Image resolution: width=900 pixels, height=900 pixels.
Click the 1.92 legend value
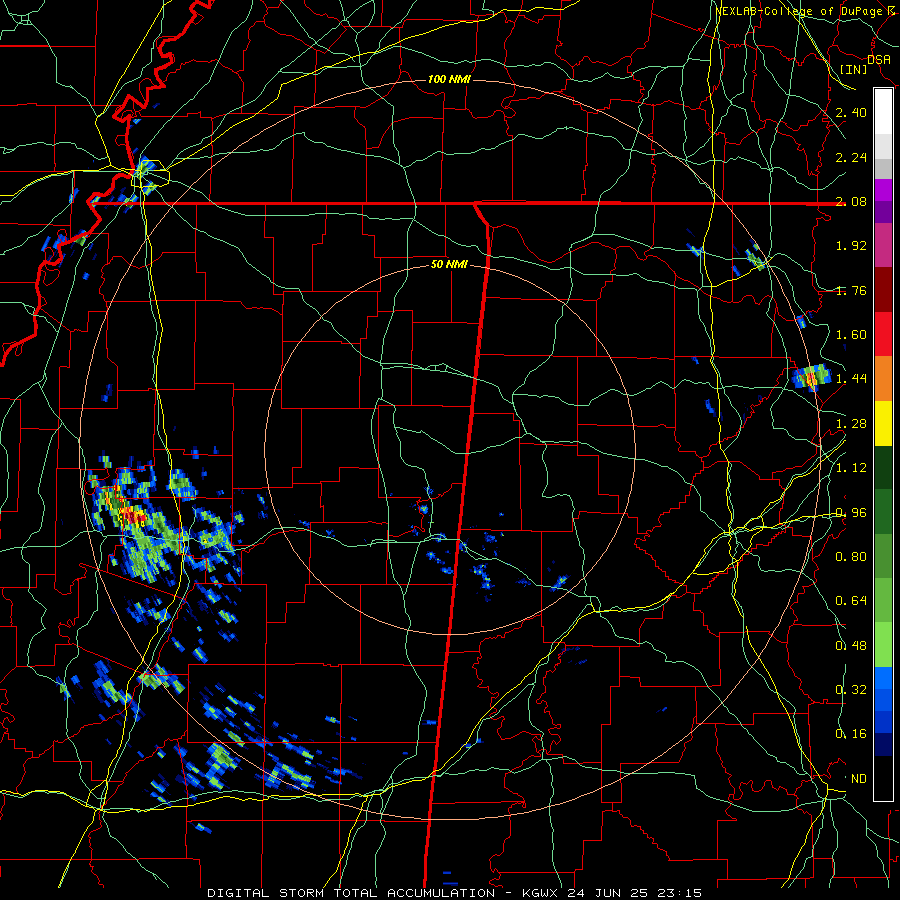[x=851, y=246]
